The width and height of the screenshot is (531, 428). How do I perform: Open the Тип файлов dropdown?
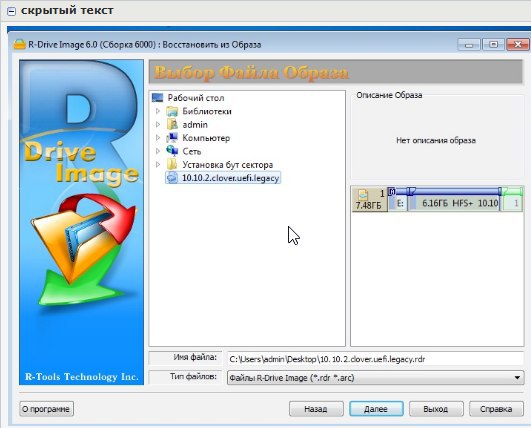pyautogui.click(x=517, y=378)
